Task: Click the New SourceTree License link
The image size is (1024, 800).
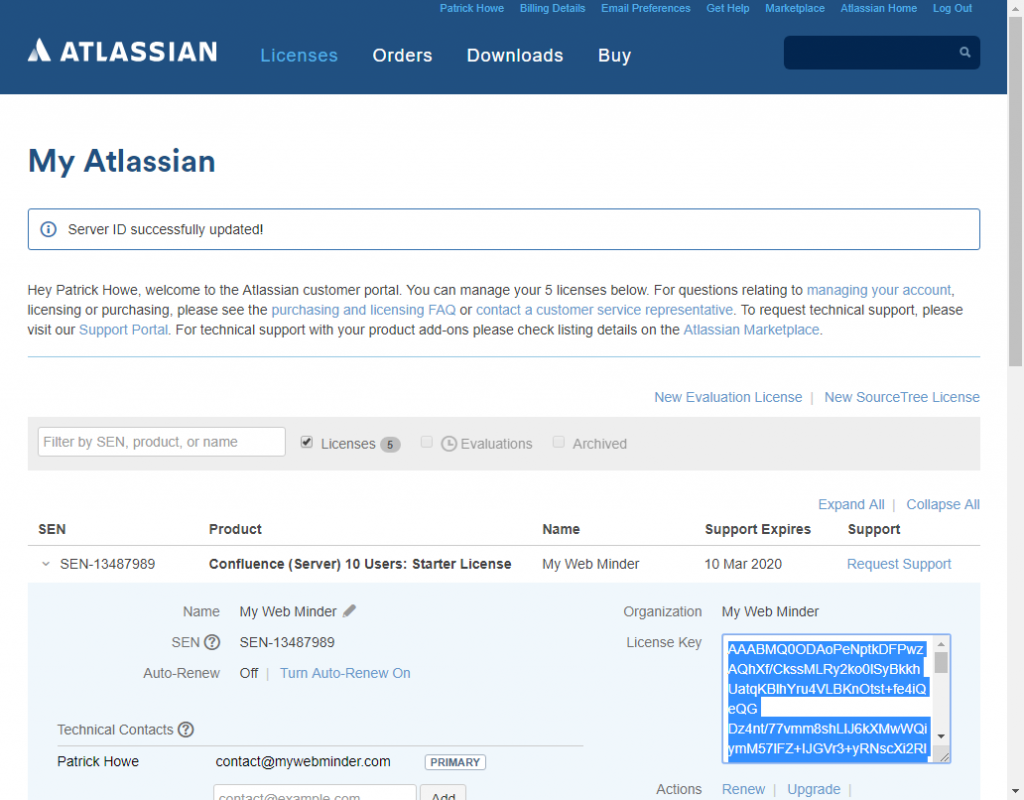Action: tap(902, 397)
